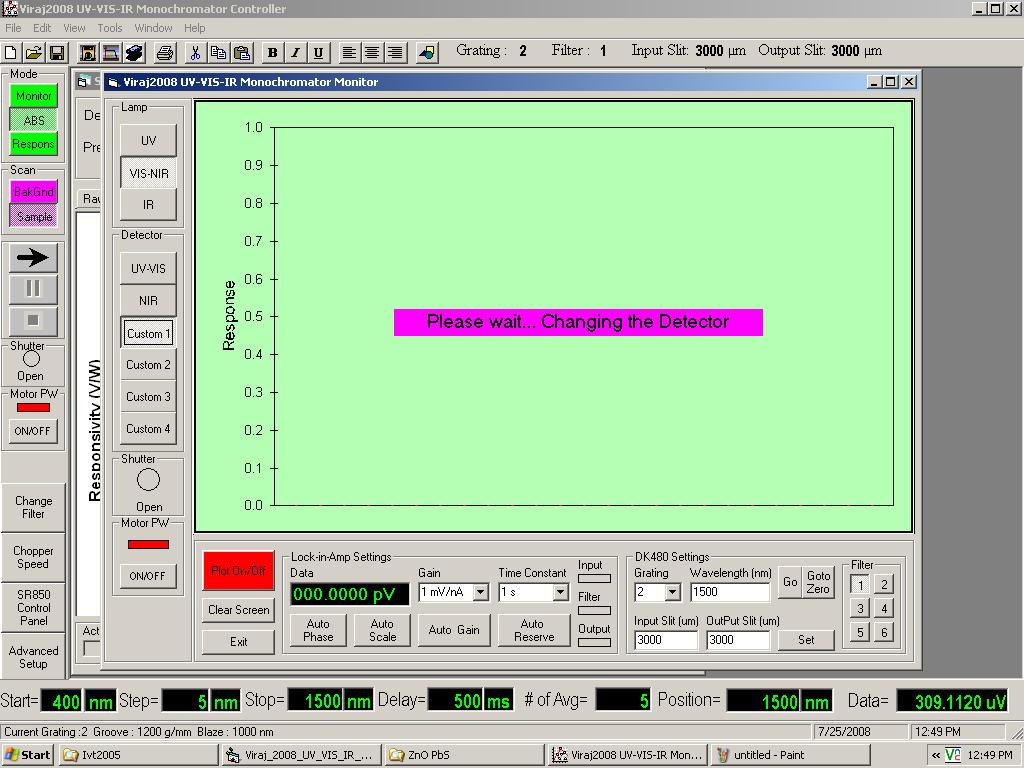Open the View menu

tap(74, 28)
